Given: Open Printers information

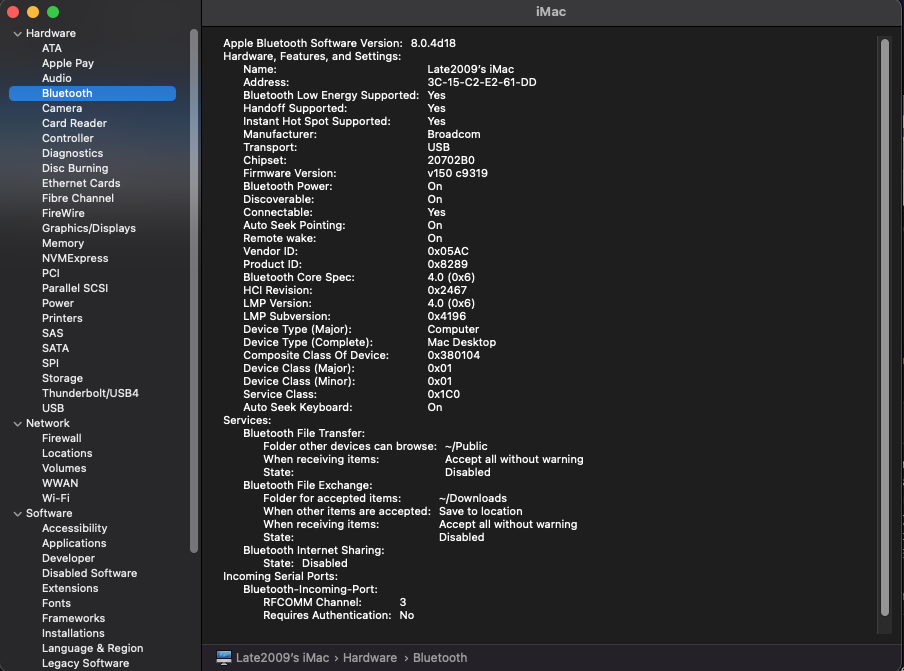Looking at the screenshot, I should pyautogui.click(x=62, y=318).
